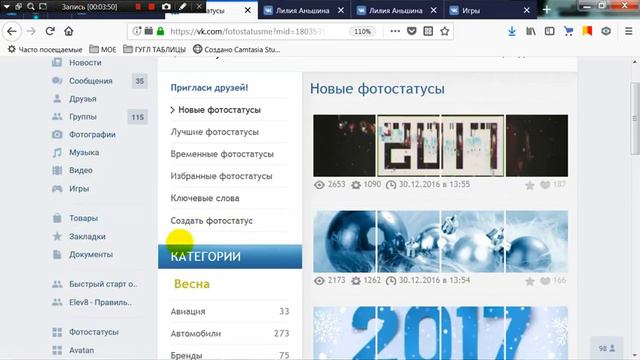Select the recorder pencil draw tool
Image resolution: width=640 pixels, height=360 pixels.
coord(182,7)
